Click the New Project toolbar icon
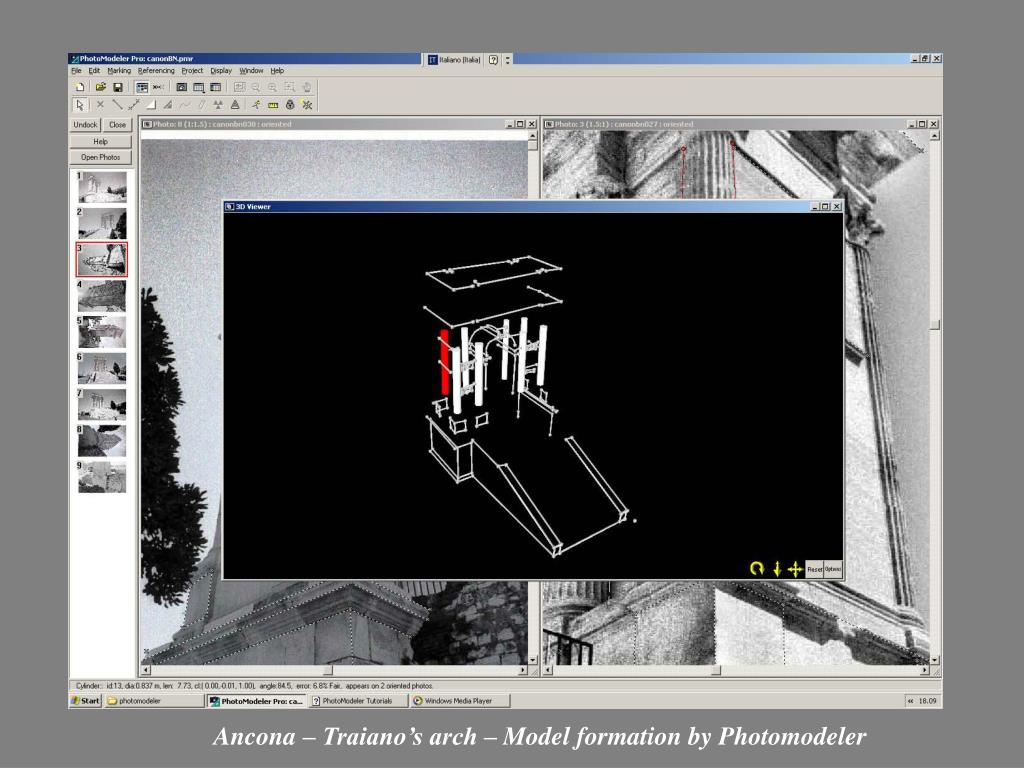 point(80,87)
